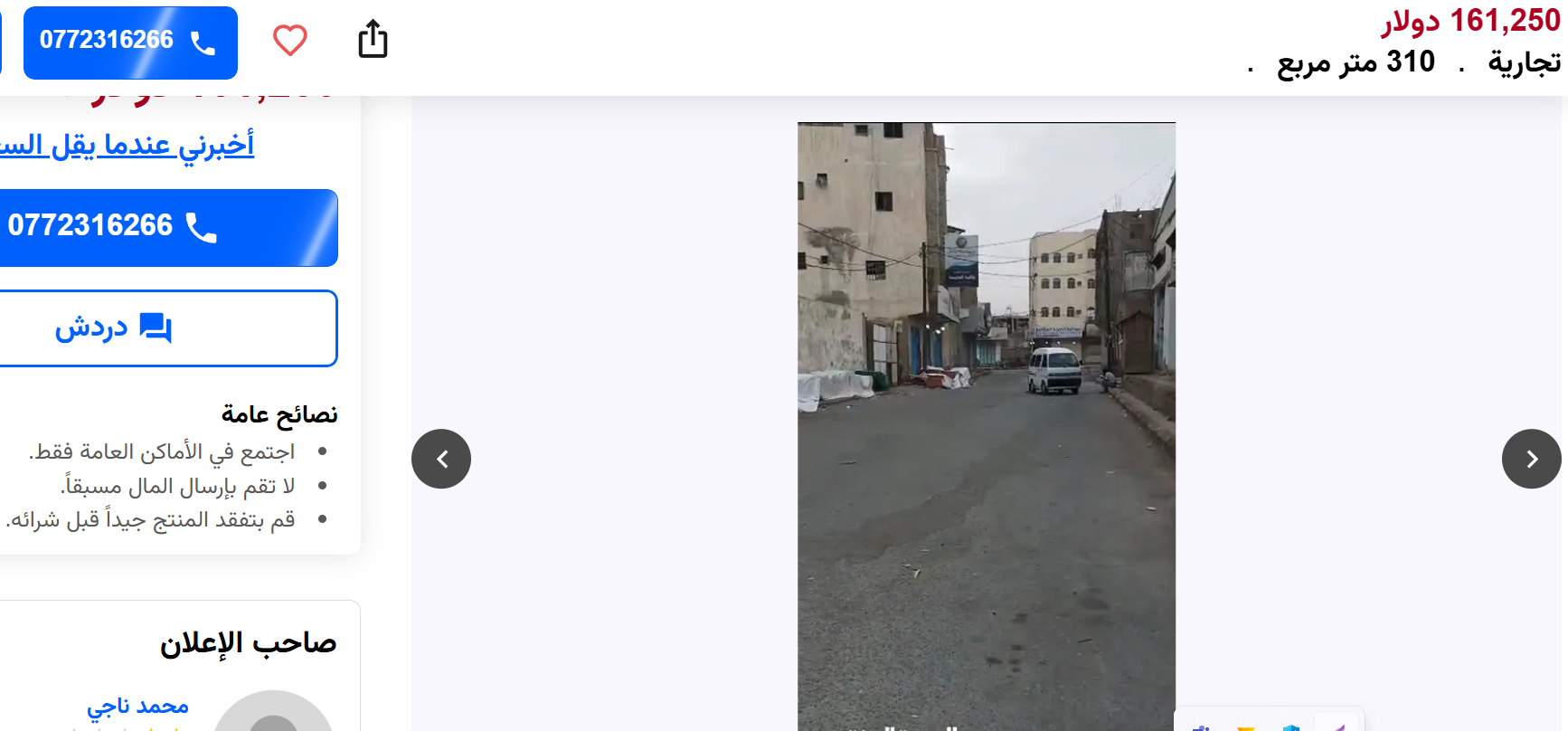Open the share listing icon
Viewport: 1568px width, 731px height.
pyautogui.click(x=373, y=39)
